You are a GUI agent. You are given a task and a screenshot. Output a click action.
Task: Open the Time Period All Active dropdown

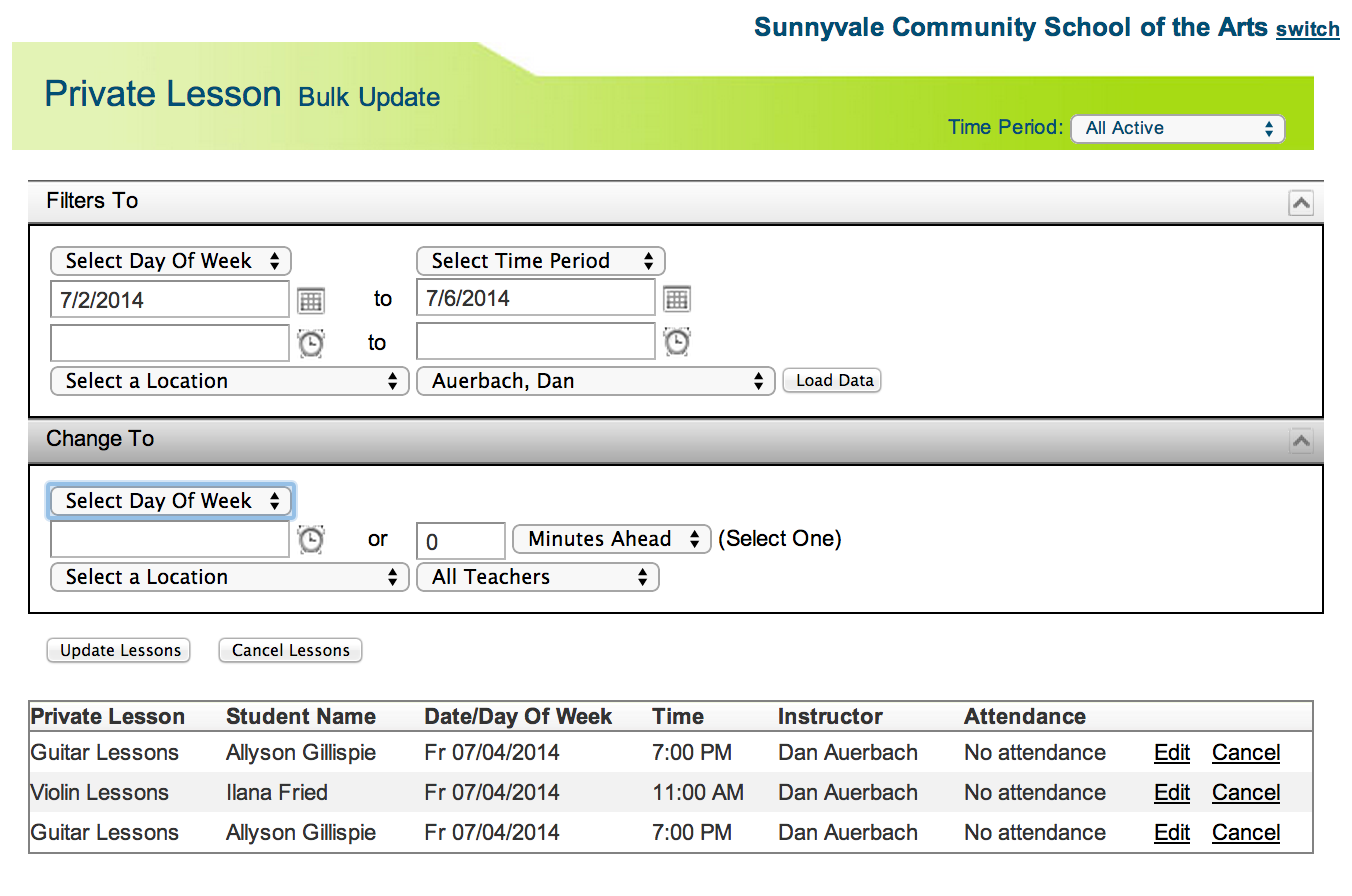[1177, 129]
